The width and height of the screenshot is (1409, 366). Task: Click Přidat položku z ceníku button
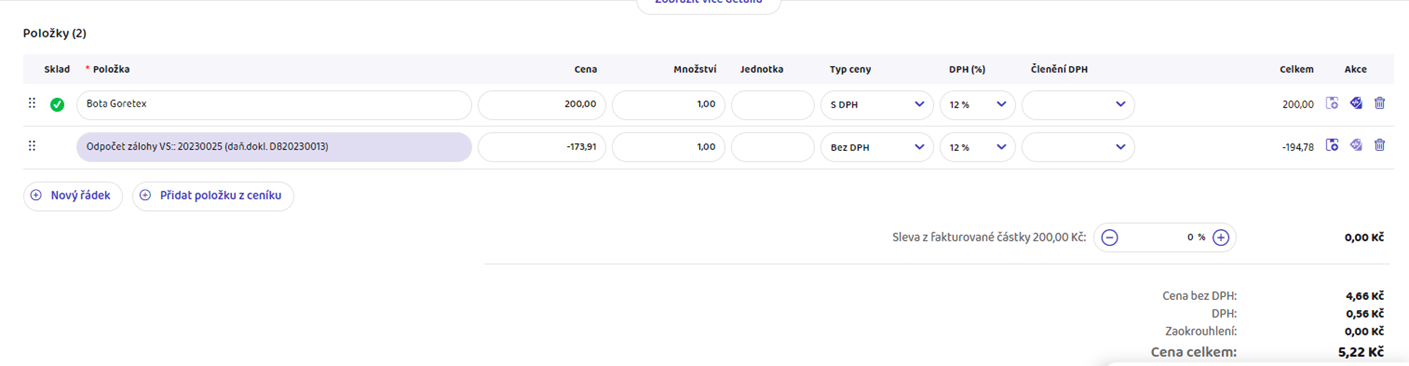[x=213, y=196]
